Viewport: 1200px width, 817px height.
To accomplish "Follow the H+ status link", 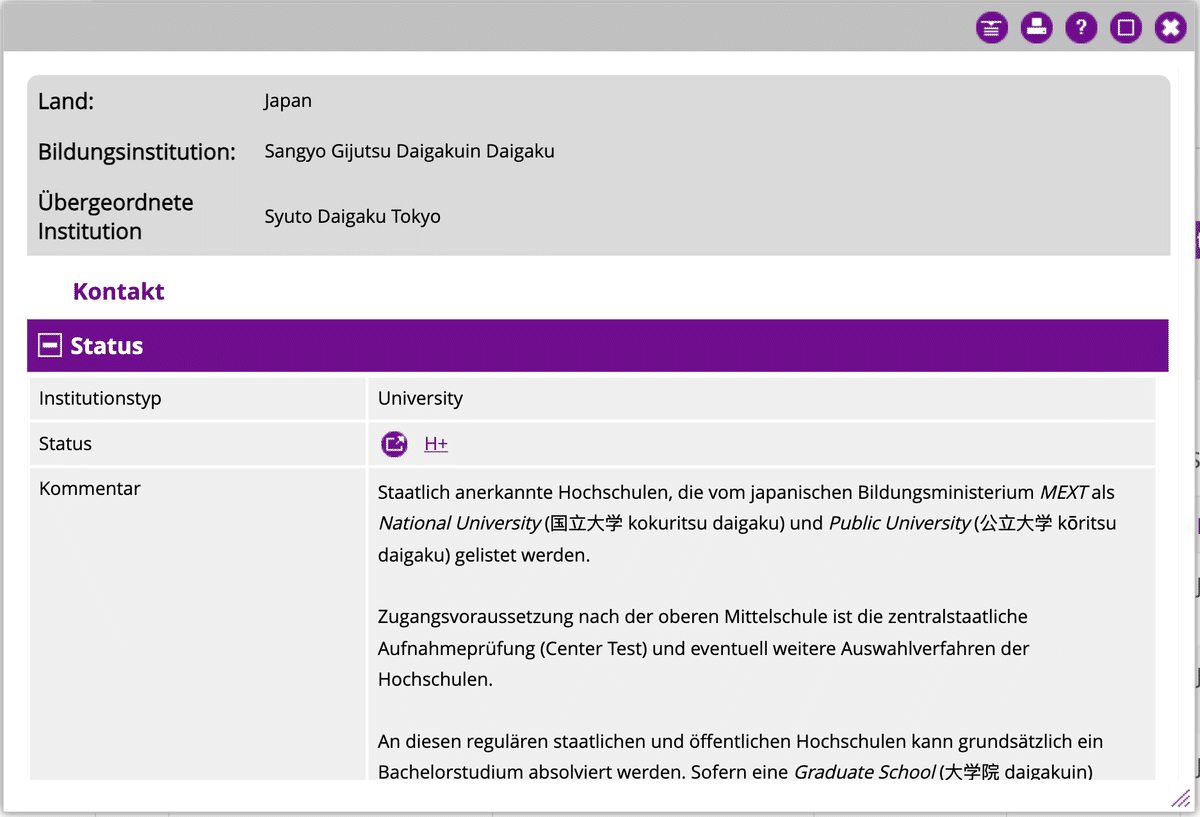I will [435, 444].
